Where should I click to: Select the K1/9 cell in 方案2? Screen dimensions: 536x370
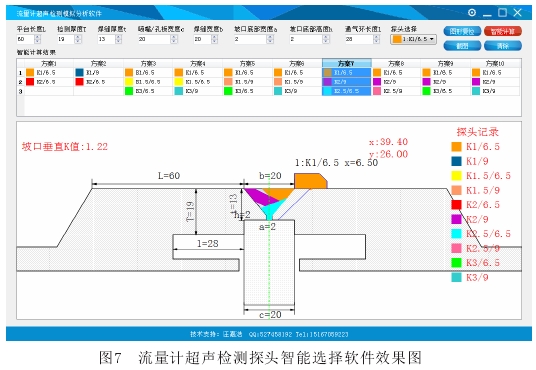(x=98, y=72)
